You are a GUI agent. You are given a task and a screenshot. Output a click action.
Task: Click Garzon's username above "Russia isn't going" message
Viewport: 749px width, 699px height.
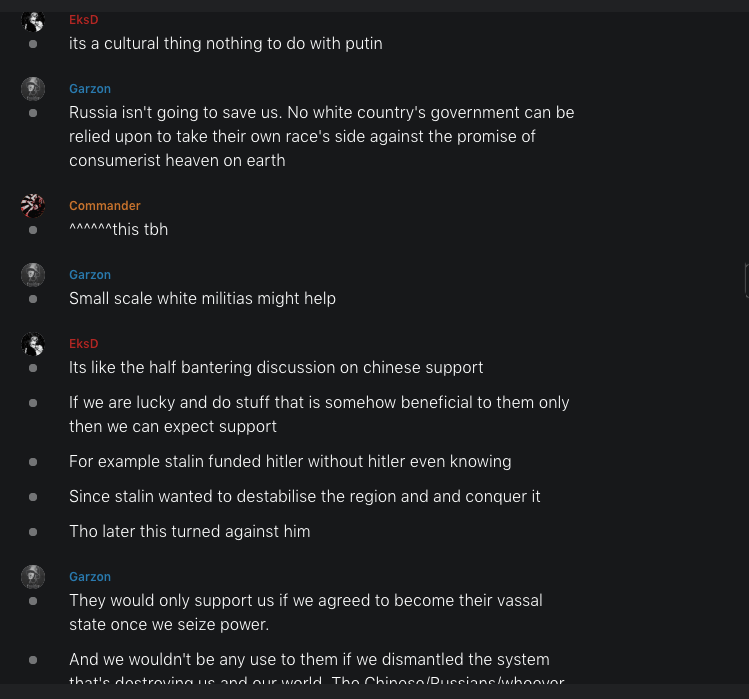click(89, 89)
